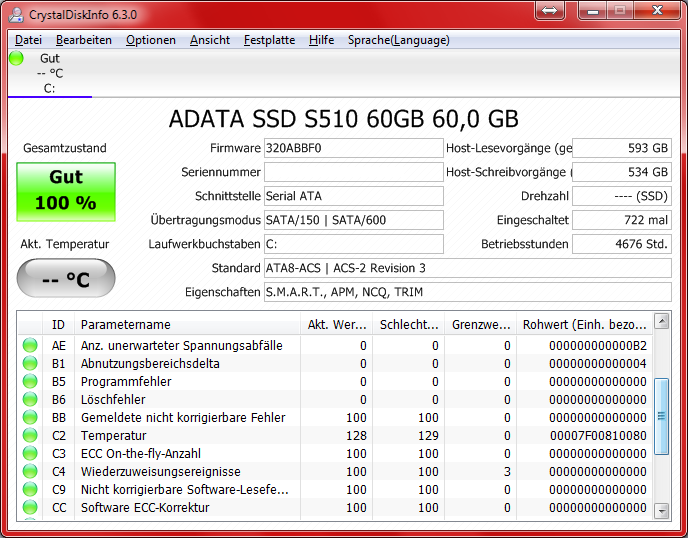This screenshot has width=692, height=545.
Task: Click the Standard field ATA8-ACS | ACS-2 Revision 3
Action: pos(468,268)
